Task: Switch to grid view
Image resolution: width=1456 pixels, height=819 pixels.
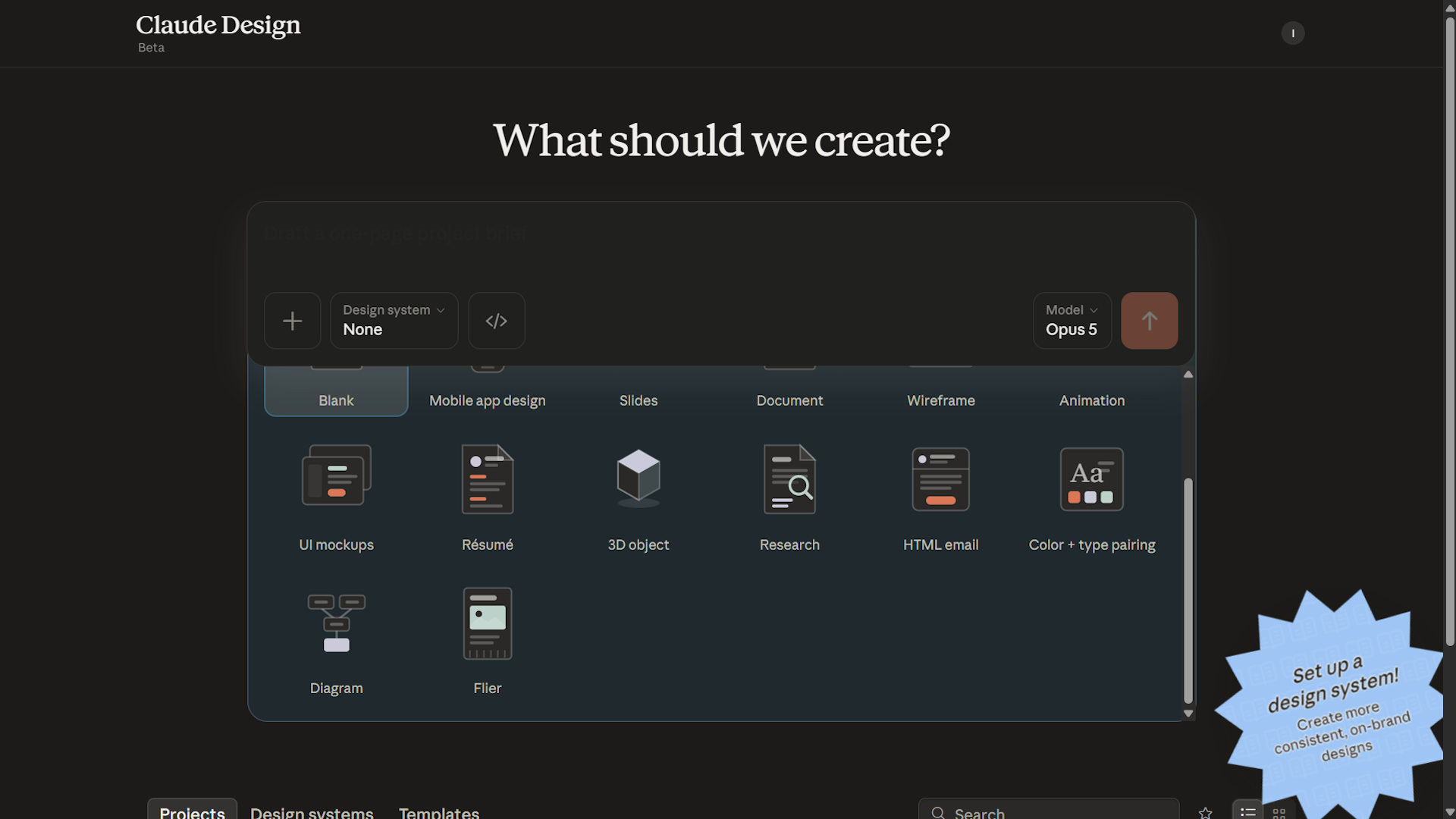Action: (1279, 812)
